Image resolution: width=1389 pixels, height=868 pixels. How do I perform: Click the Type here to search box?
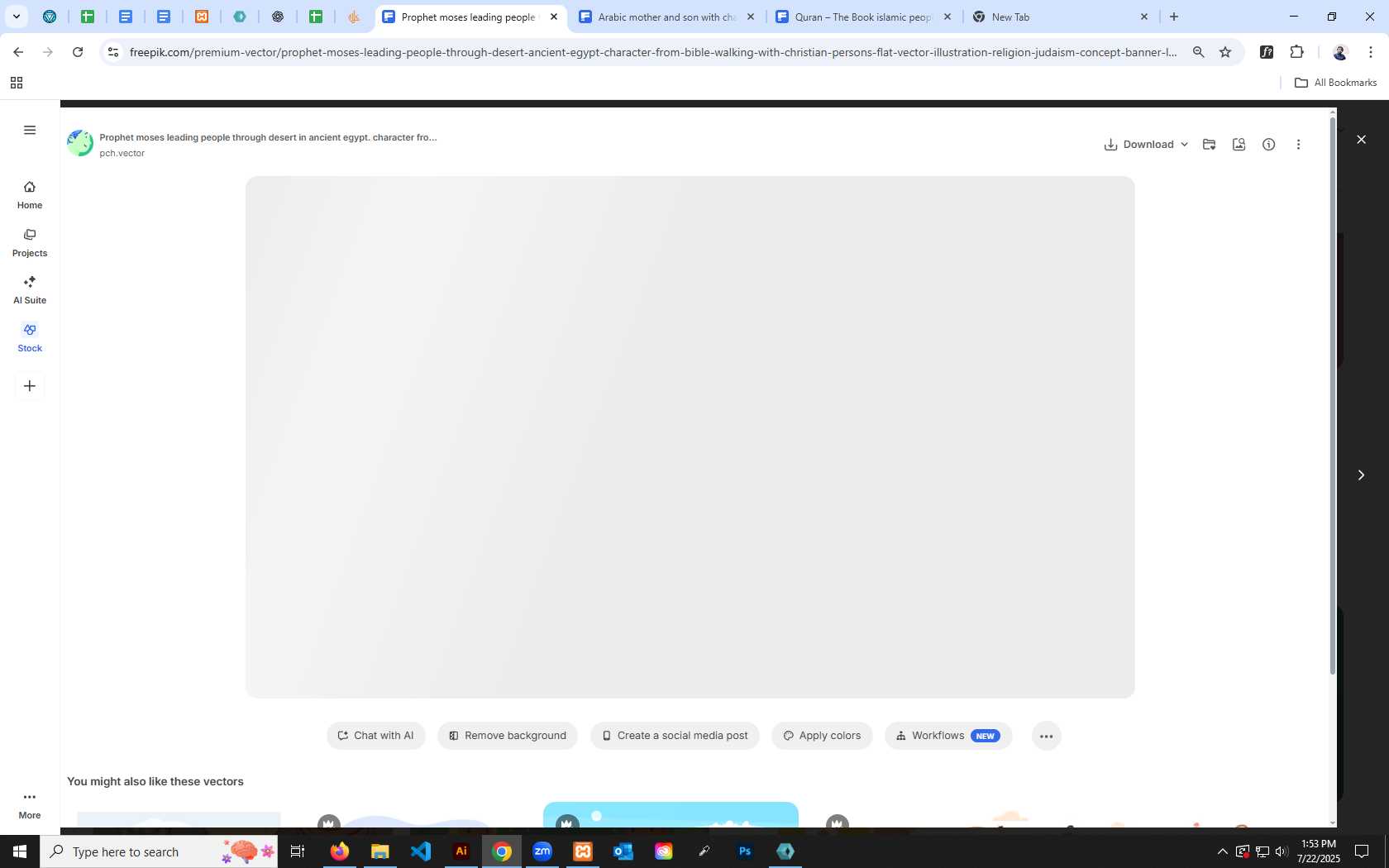click(159, 851)
